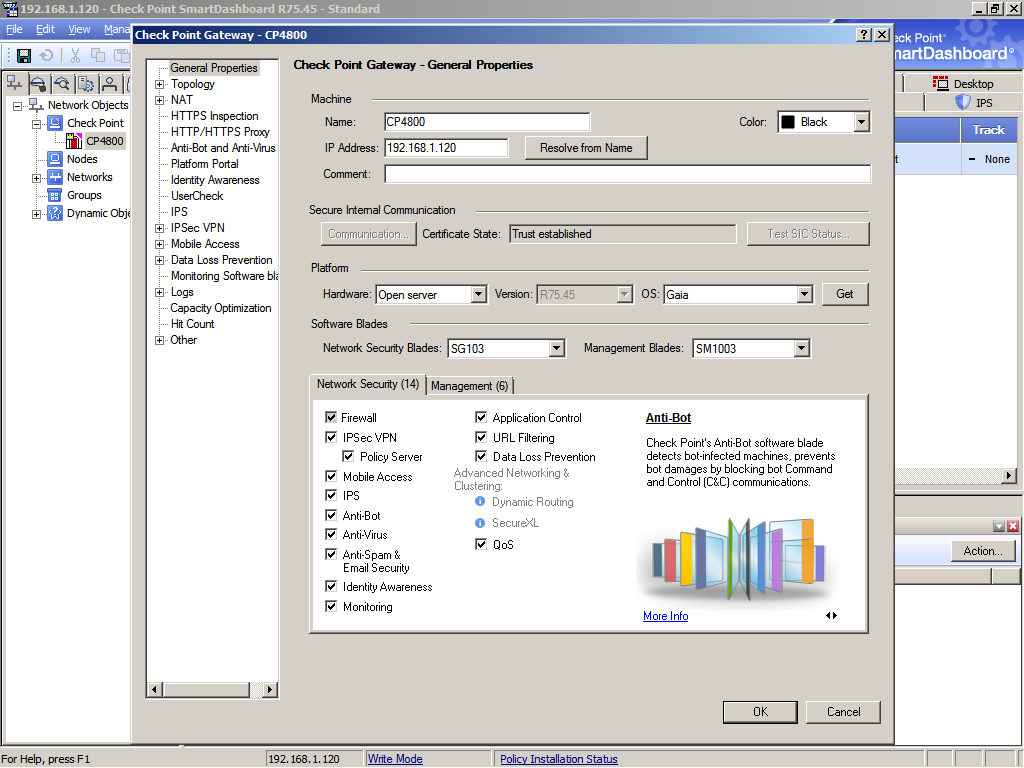Click the blade description previous/next arrows

[x=831, y=615]
